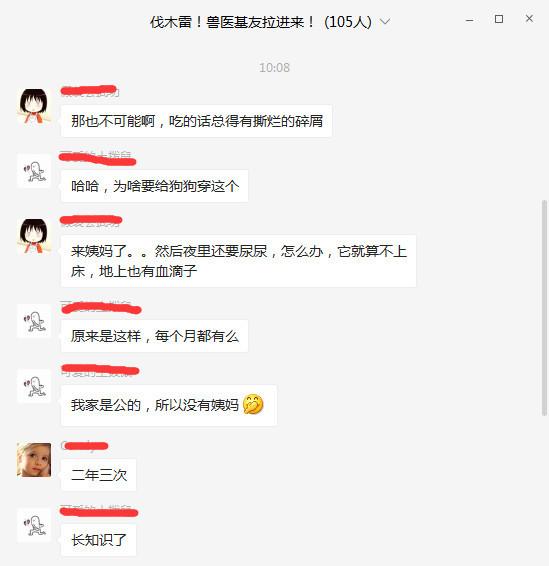The image size is (549, 566).
Task: Open the avatar beside the '长知识了' message
Action: (x=34, y=525)
